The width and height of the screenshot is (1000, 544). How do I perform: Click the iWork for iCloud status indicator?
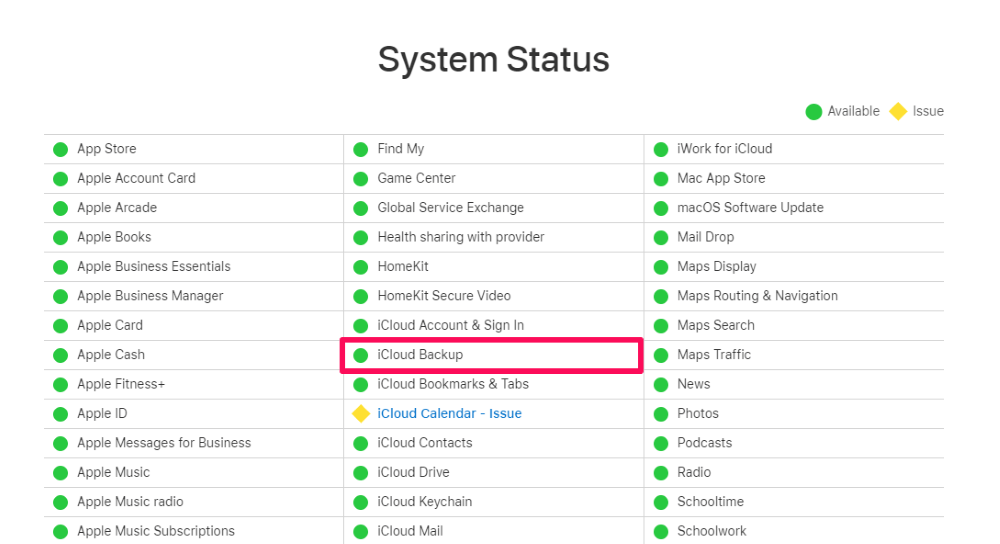point(661,149)
